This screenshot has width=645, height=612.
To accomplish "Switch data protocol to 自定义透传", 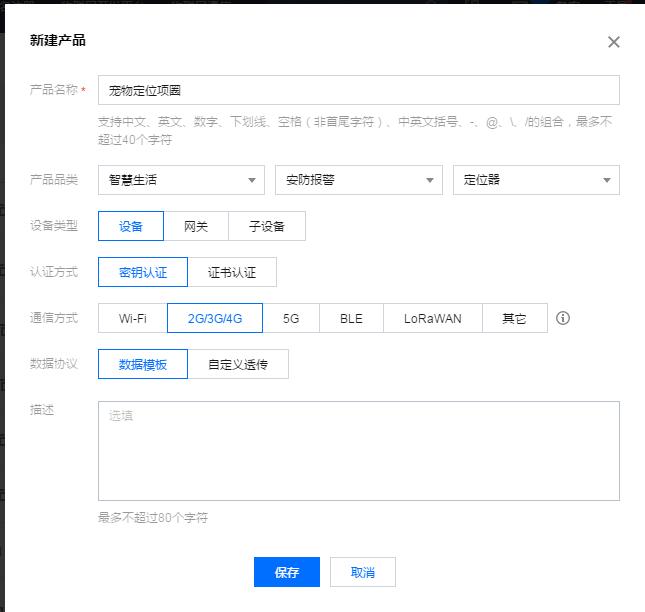I will coord(238,365).
